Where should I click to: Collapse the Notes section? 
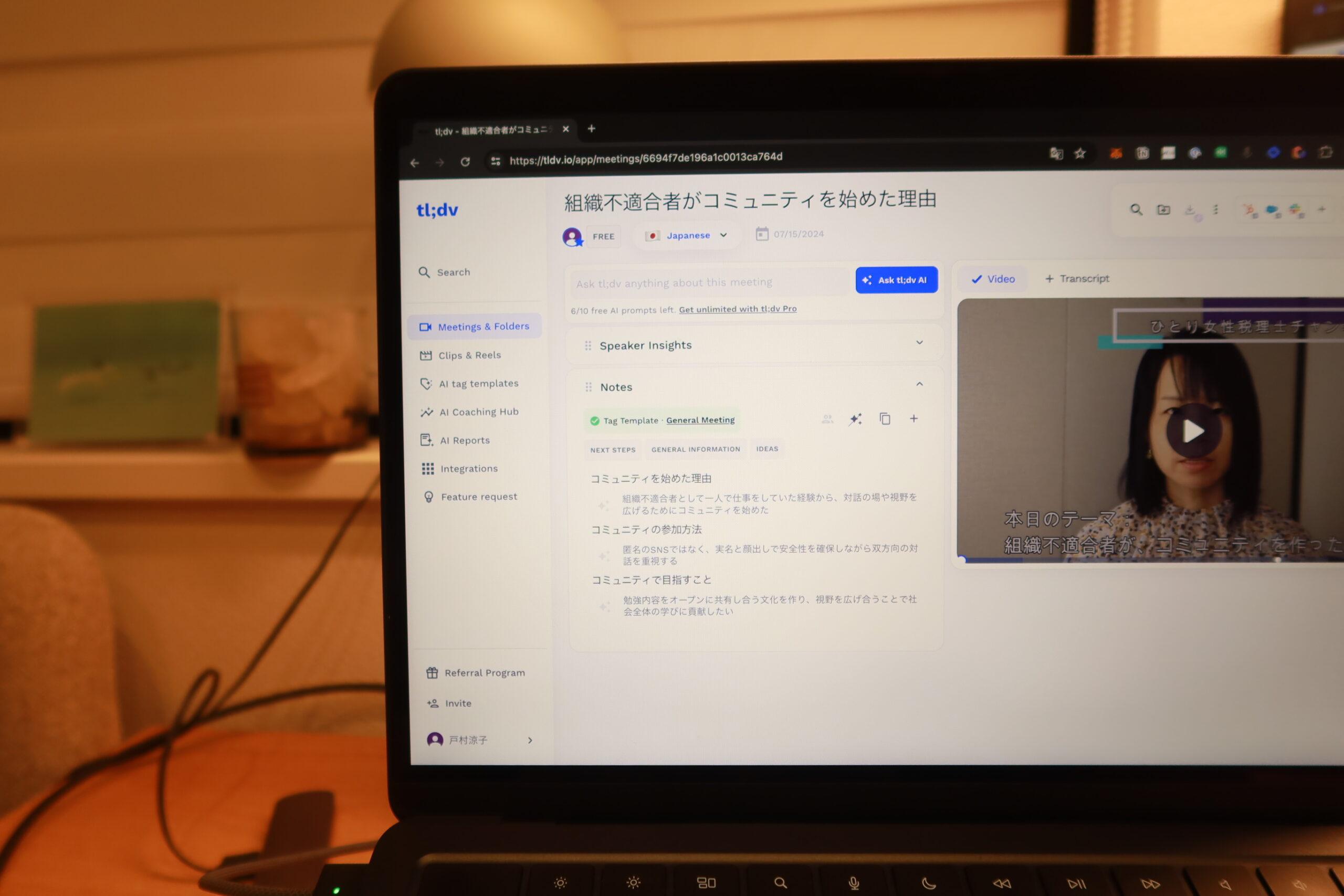pyautogui.click(x=919, y=387)
